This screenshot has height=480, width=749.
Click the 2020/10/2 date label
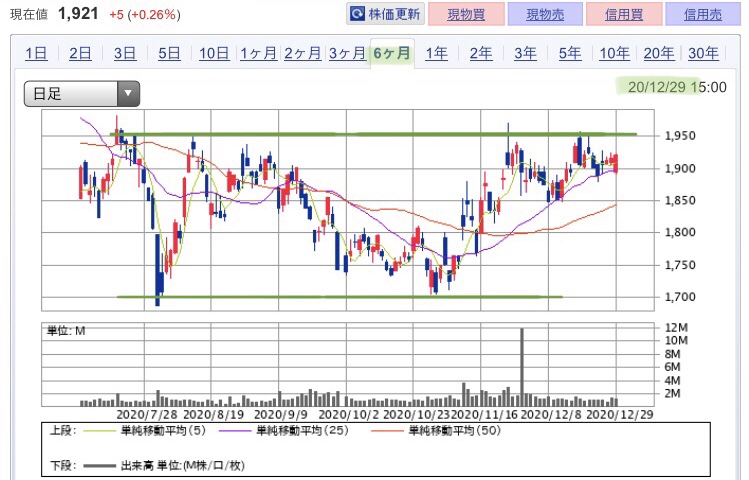tap(349, 414)
